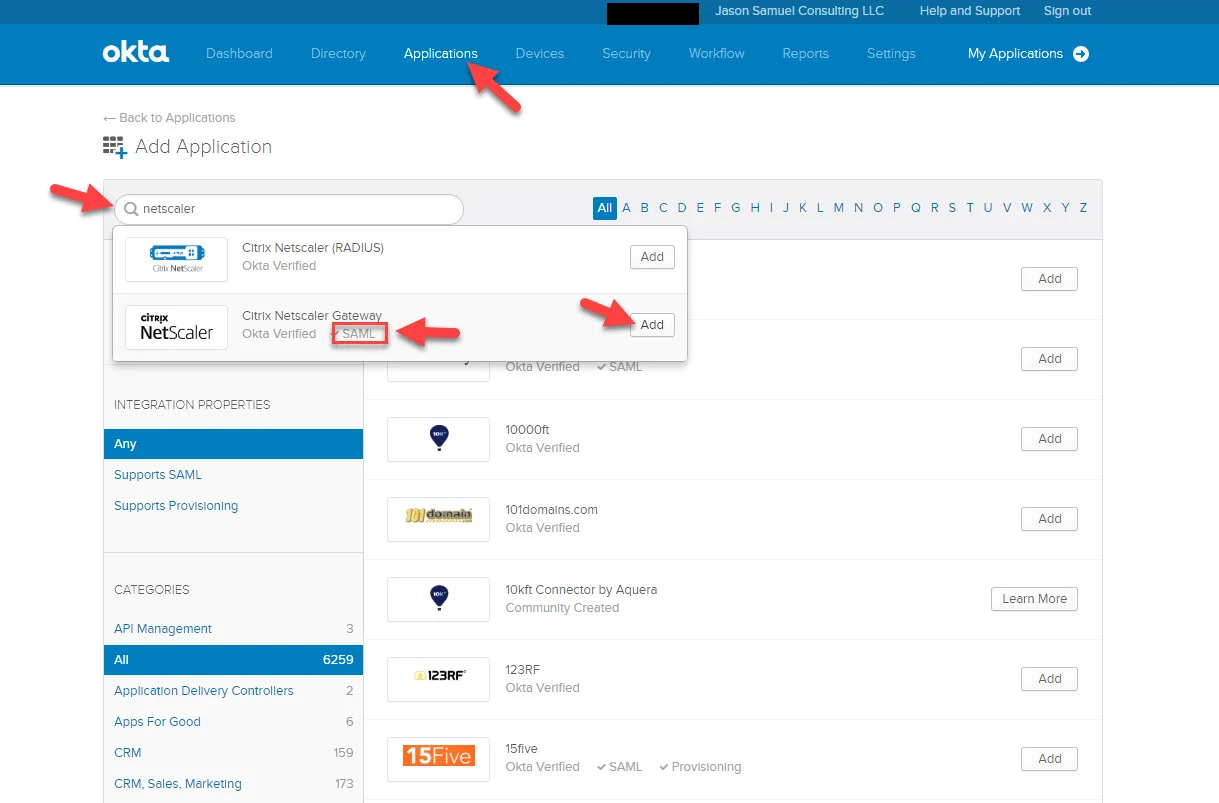
Task: Select the All alphabet filter
Action: coord(605,208)
